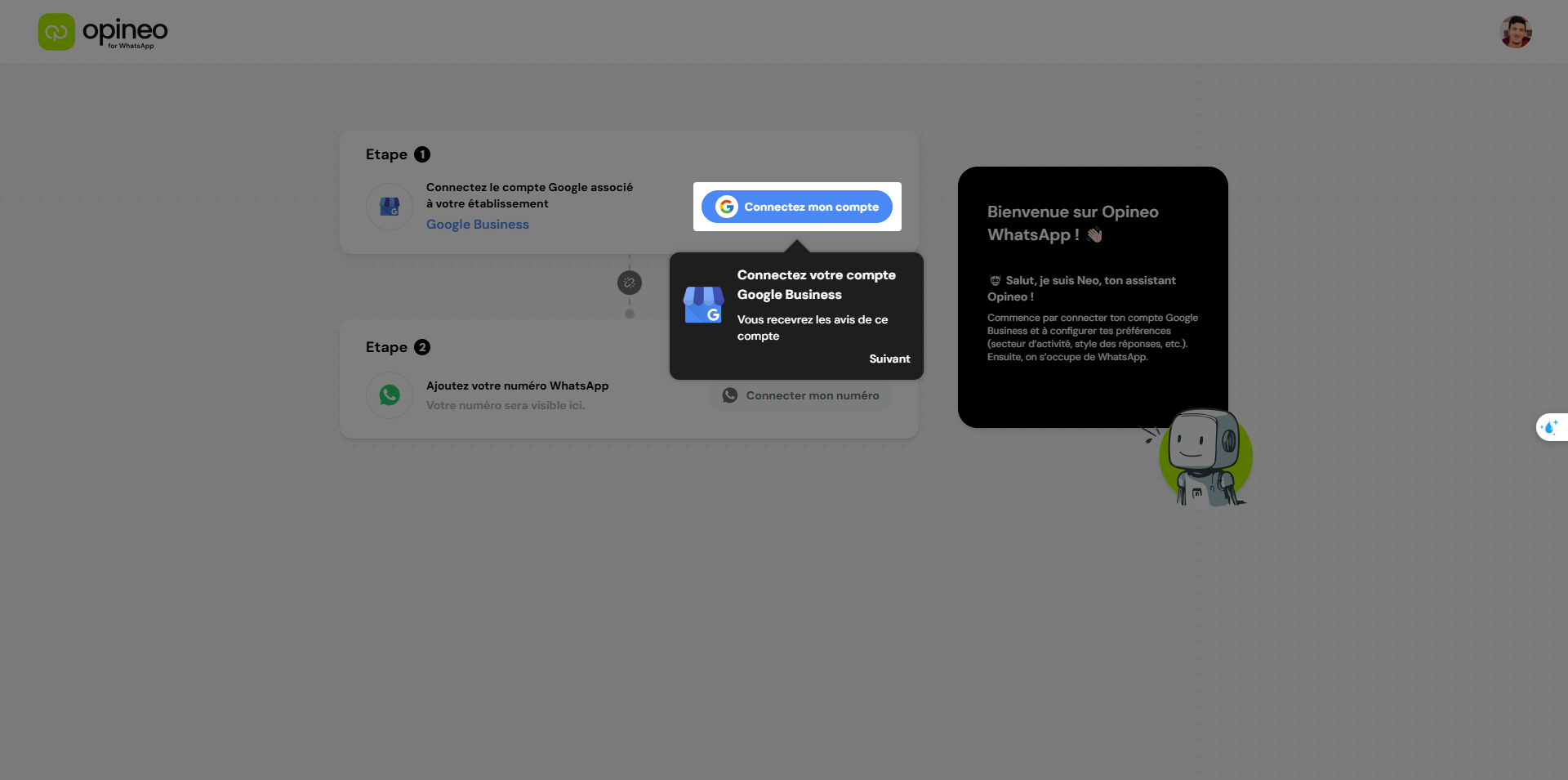Open the Google Business link in Etape 1

[478, 224]
